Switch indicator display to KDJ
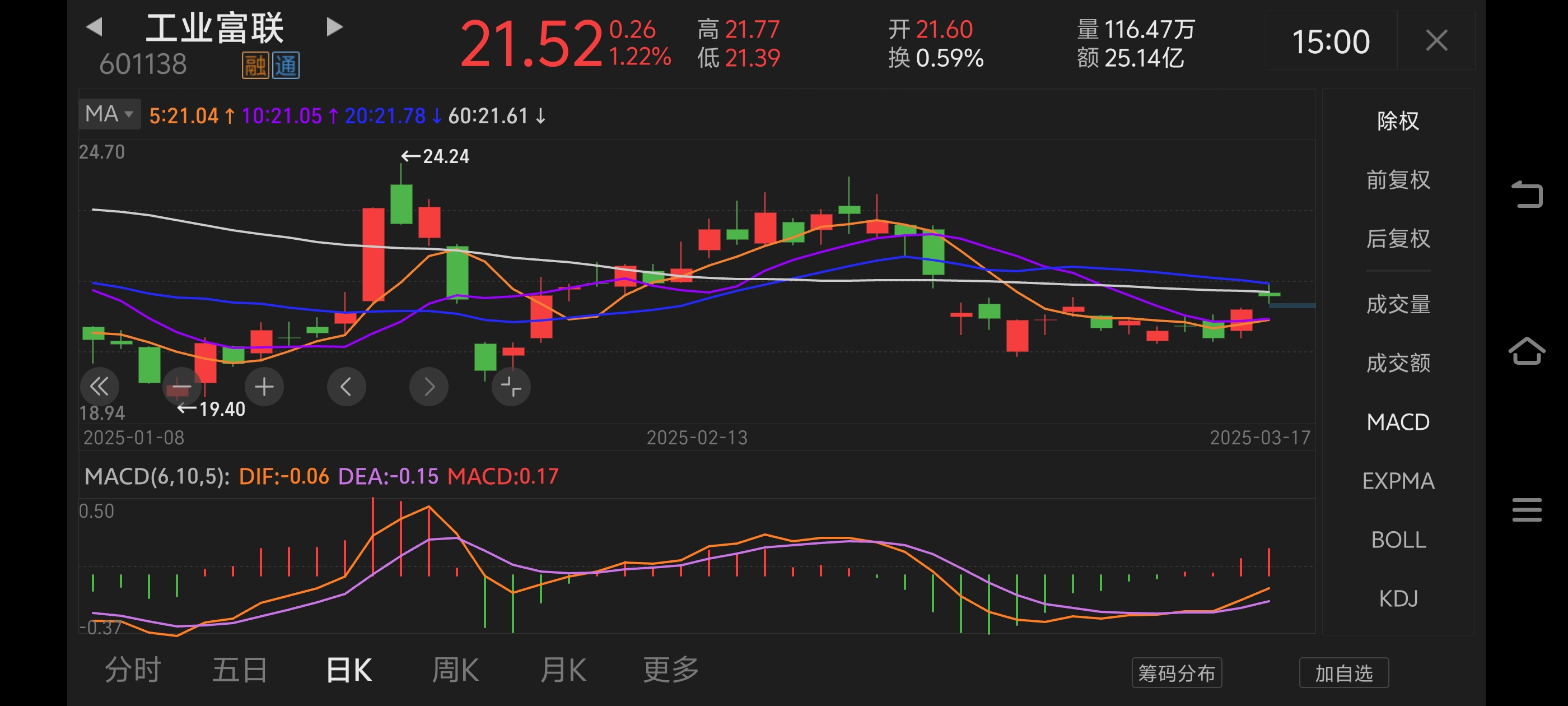Viewport: 1568px width, 706px height. [1398, 598]
